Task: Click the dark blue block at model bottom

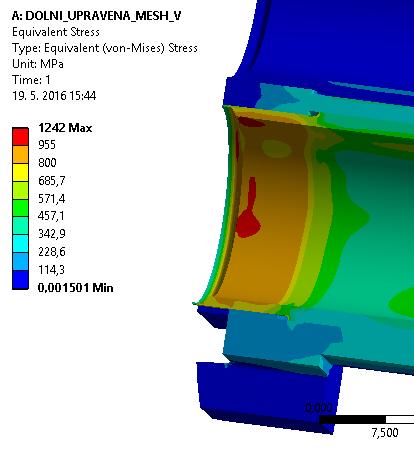Action: pyautogui.click(x=269, y=397)
